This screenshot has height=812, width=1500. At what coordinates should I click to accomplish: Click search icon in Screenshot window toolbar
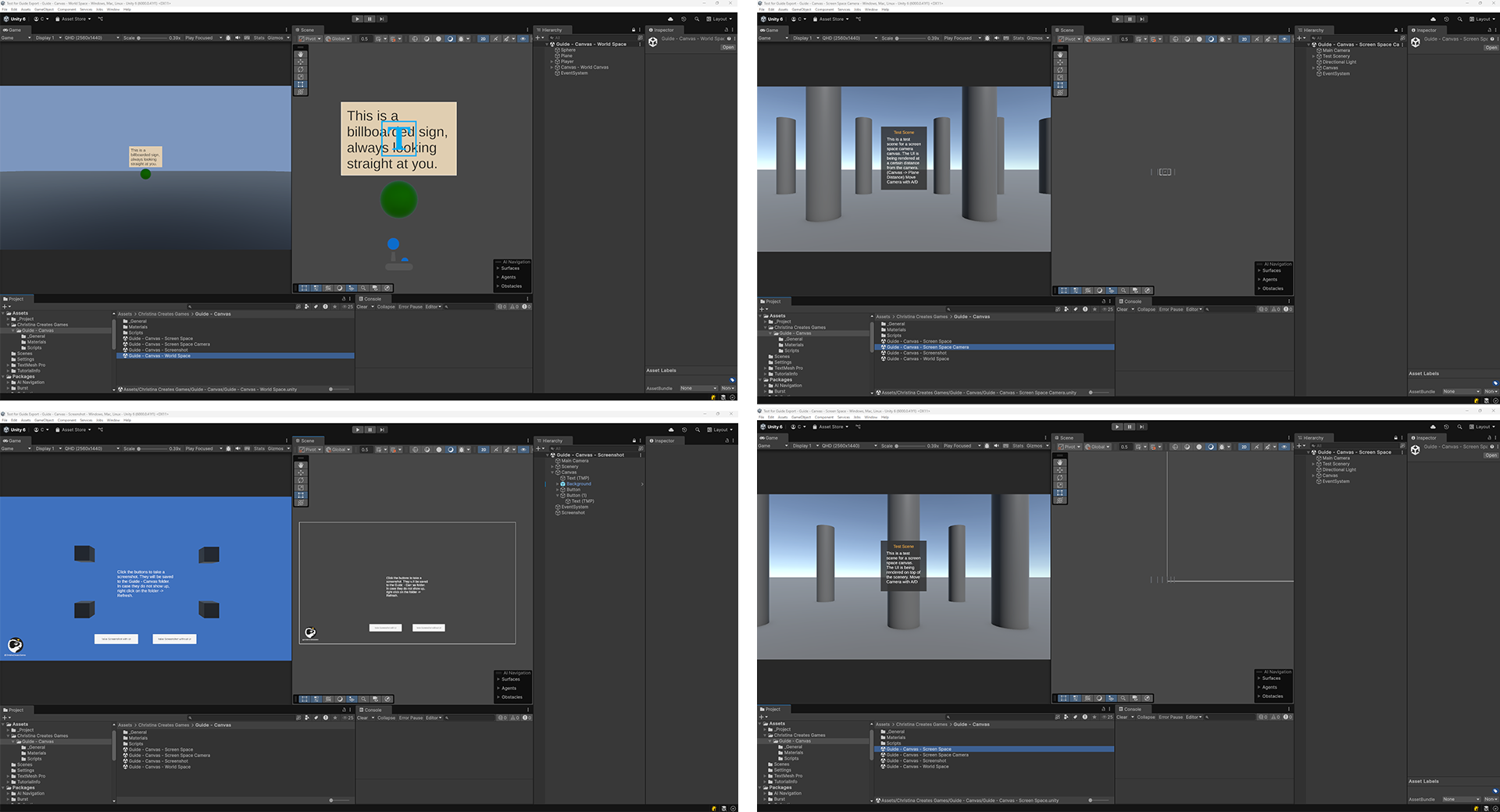pyautogui.click(x=698, y=429)
